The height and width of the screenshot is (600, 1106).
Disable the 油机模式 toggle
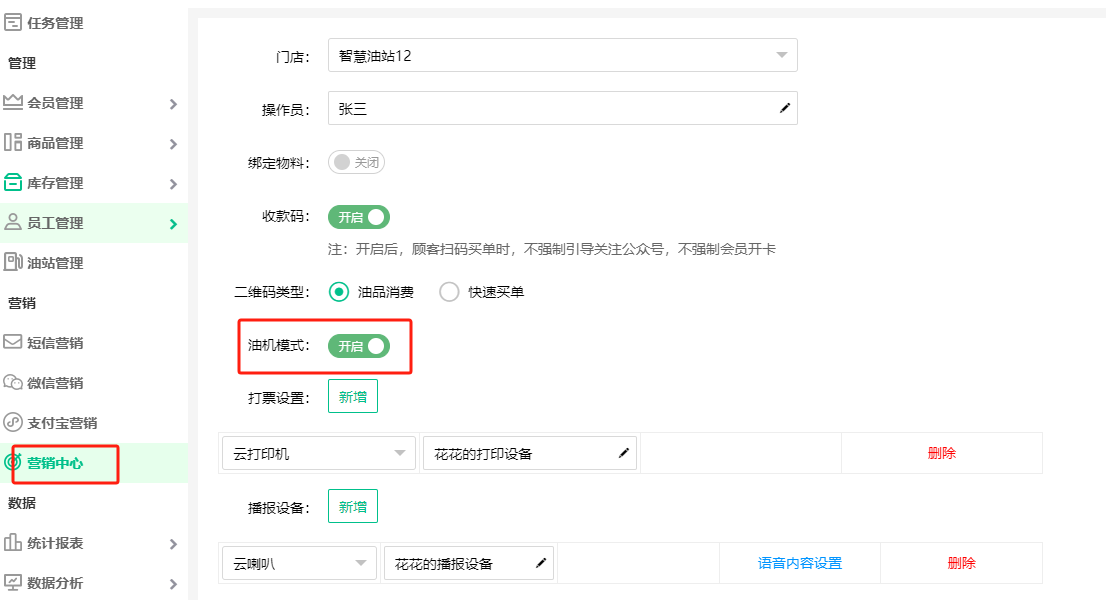358,346
